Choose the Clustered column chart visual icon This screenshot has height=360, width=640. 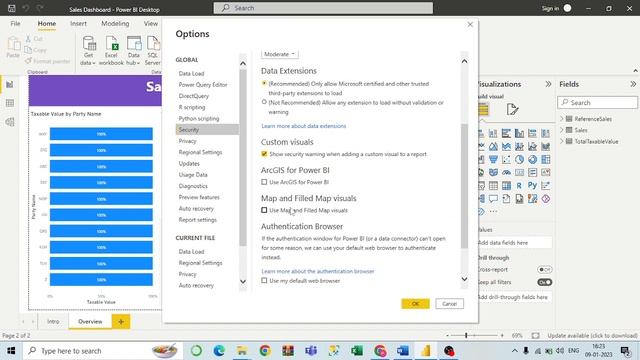point(519,133)
